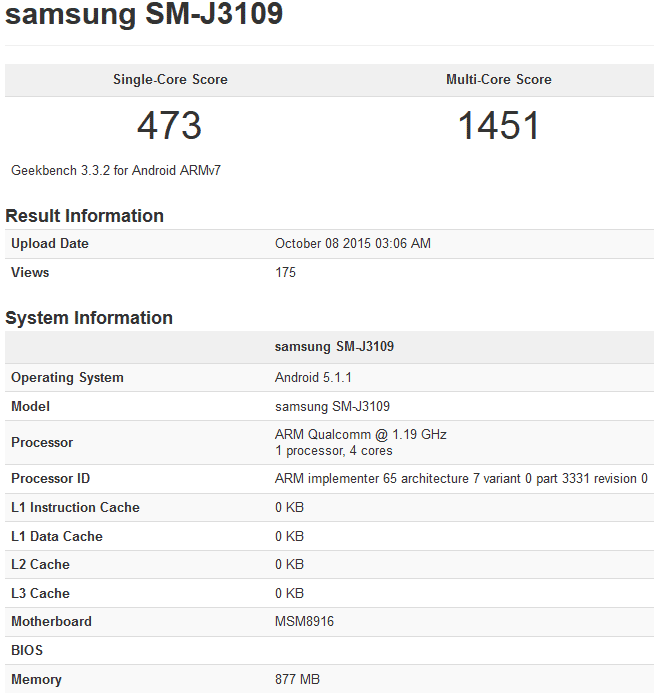Select the ARM Qualcomm @ 1.19 GHz text
This screenshot has height=695, width=654.
pyautogui.click(x=360, y=435)
